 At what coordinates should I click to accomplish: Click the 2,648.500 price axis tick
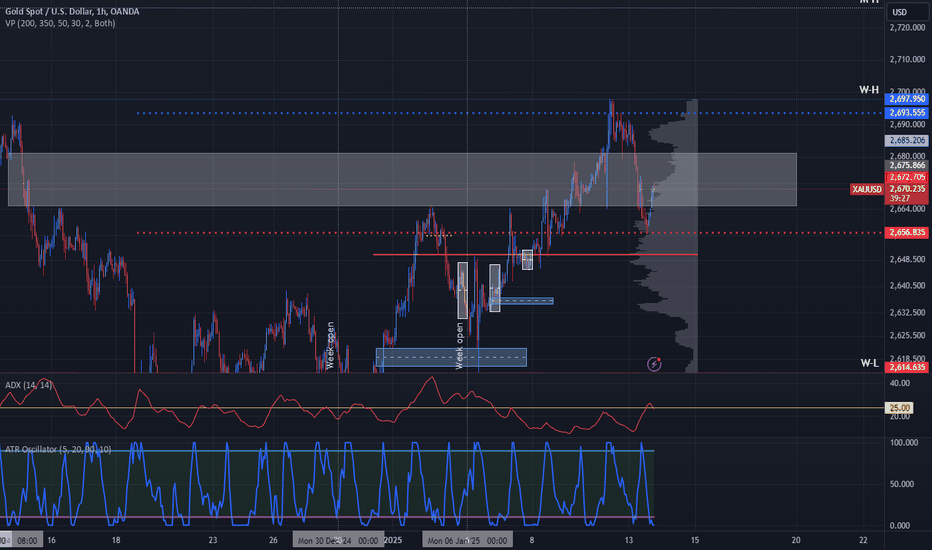[x=907, y=259]
